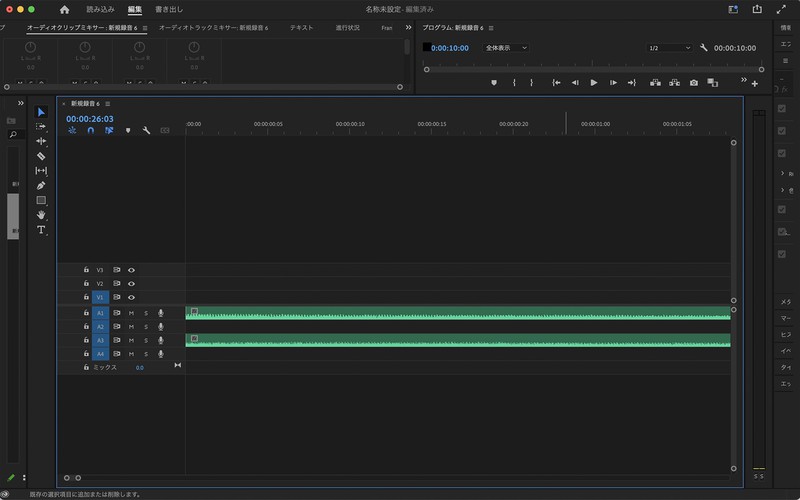
Task: Open Program monitor settings wrench
Action: (x=704, y=47)
